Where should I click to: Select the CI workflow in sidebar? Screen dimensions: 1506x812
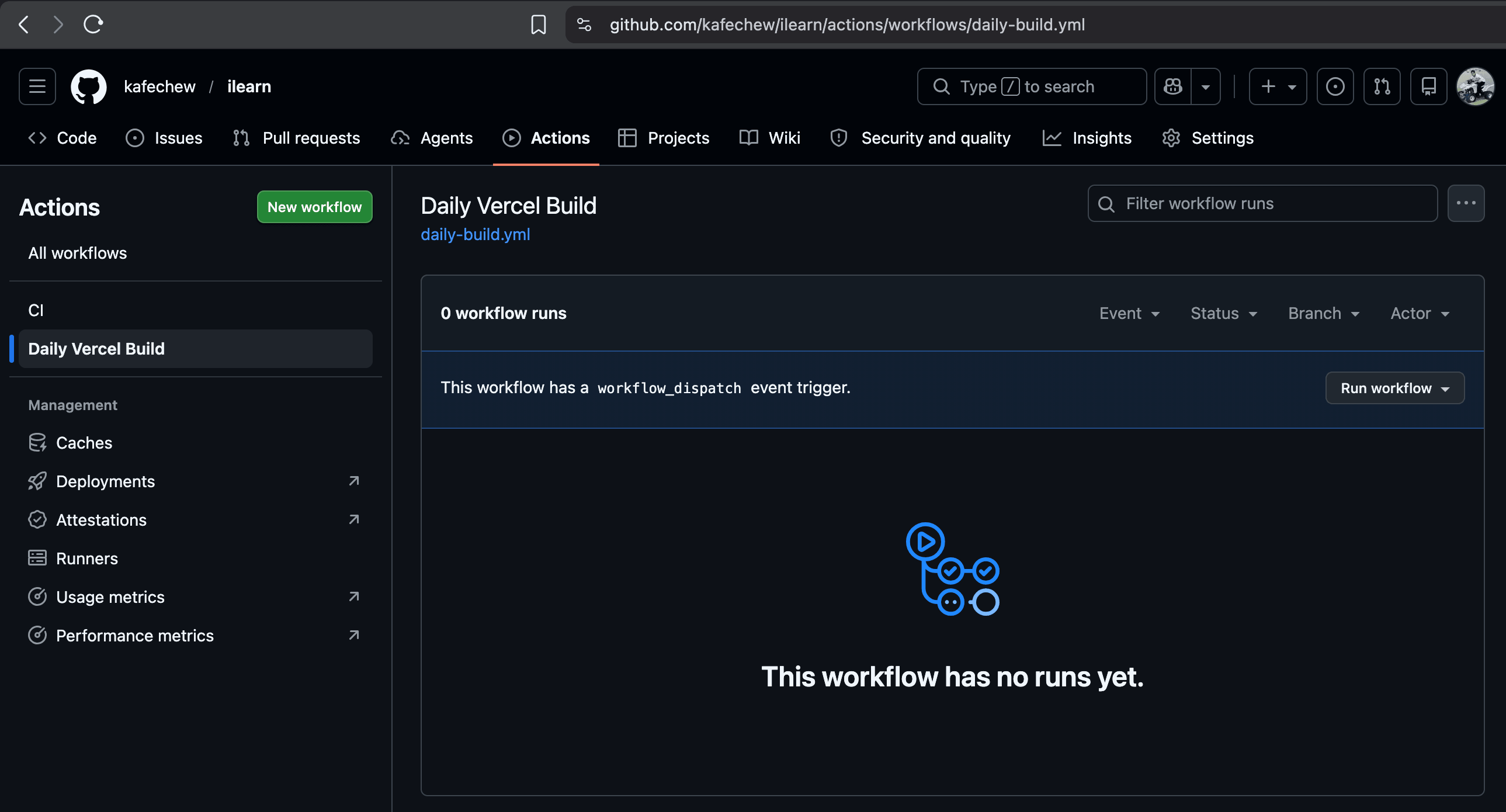click(196, 310)
